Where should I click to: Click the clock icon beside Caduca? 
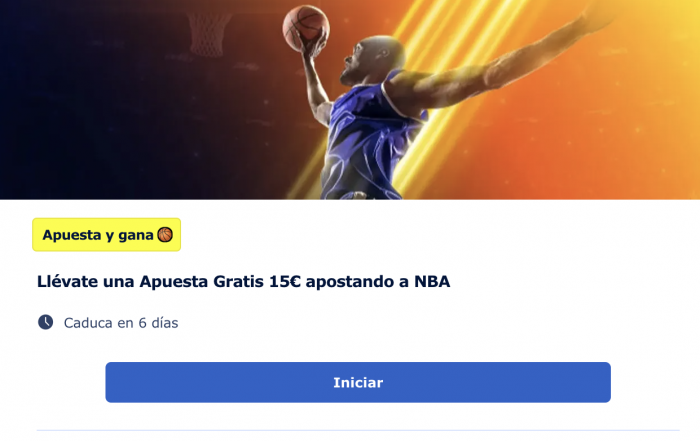(46, 322)
